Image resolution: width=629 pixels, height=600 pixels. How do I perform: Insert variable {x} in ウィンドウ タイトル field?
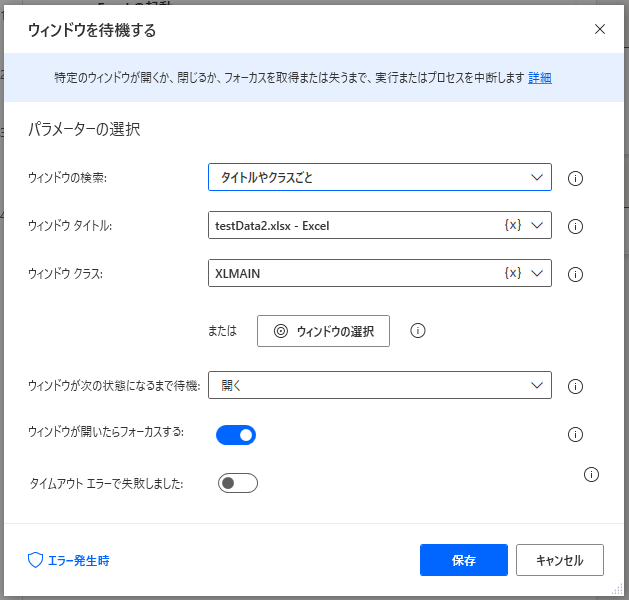point(512,225)
